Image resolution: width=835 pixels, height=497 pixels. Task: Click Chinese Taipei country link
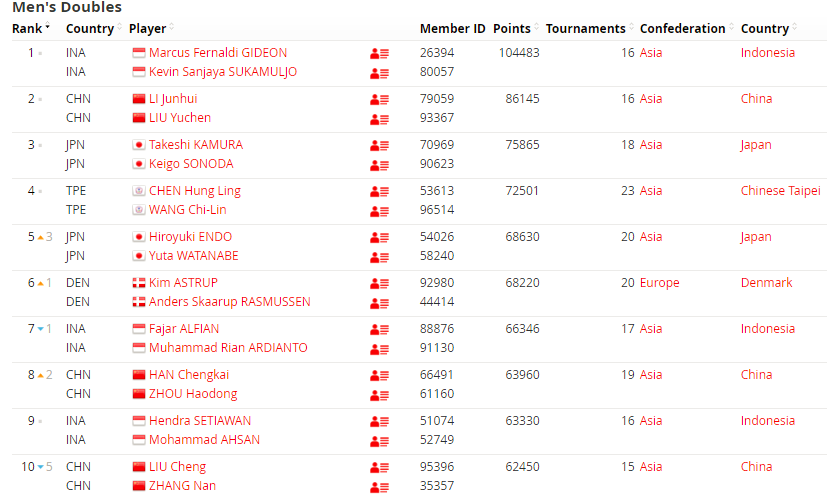pyautogui.click(x=780, y=191)
